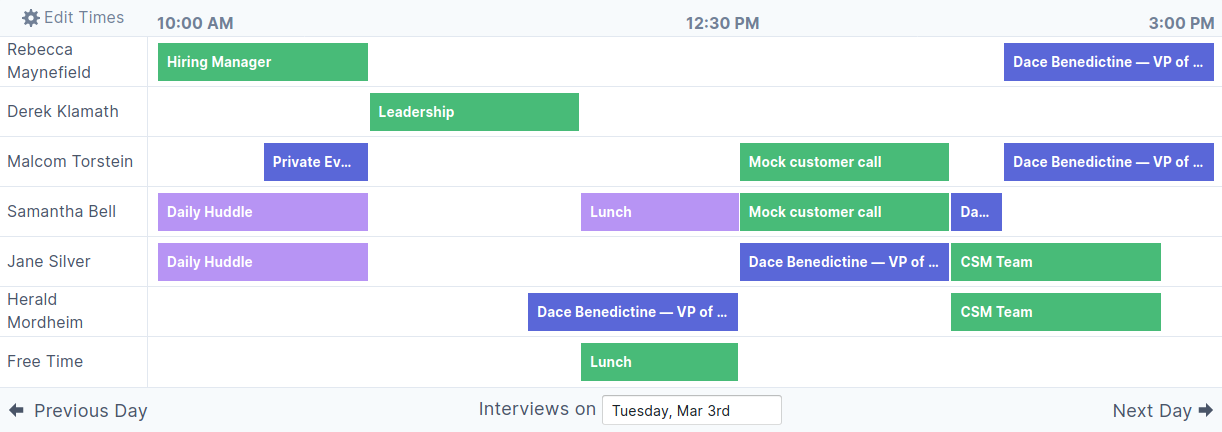Select Derek Klamath's Leadership block
The image size is (1222, 432).
(474, 112)
